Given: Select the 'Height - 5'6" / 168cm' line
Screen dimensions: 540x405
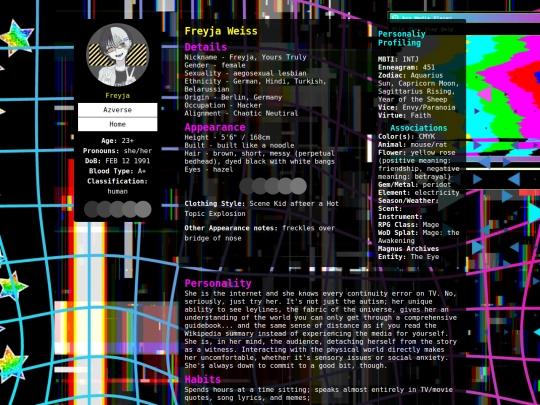Looking at the screenshot, I should pos(227,137).
